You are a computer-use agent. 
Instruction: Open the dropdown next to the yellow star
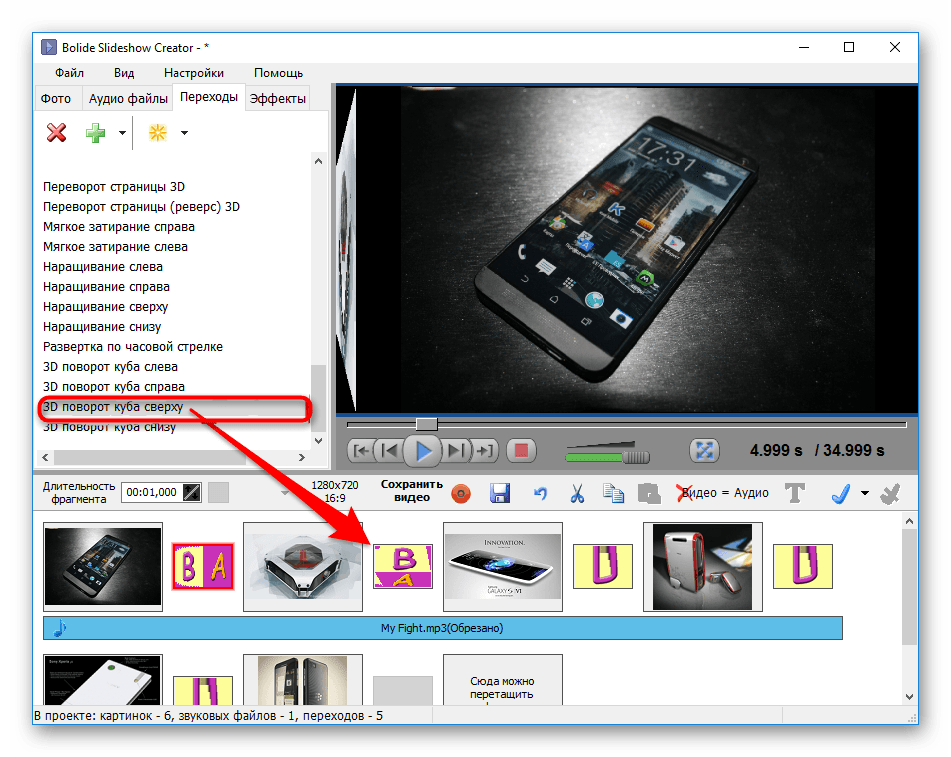184,132
